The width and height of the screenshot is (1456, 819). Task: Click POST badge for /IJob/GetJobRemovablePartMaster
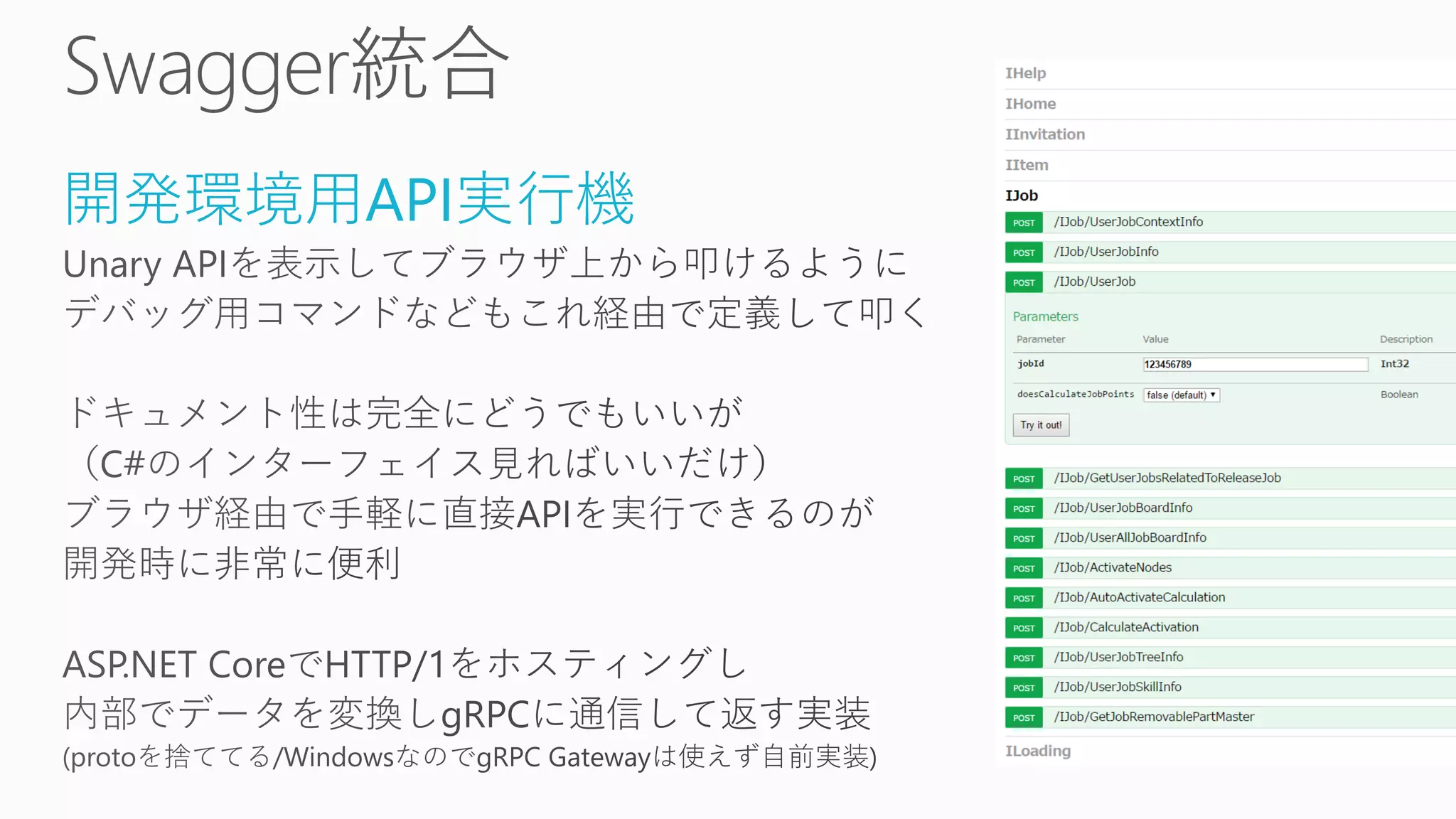tap(1024, 717)
